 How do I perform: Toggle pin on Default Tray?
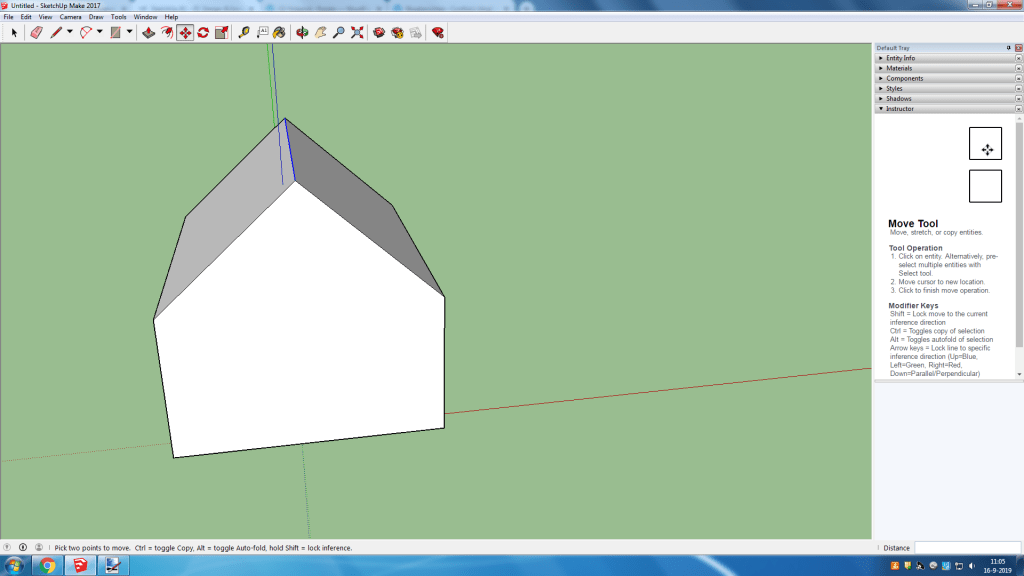pyautogui.click(x=1008, y=47)
